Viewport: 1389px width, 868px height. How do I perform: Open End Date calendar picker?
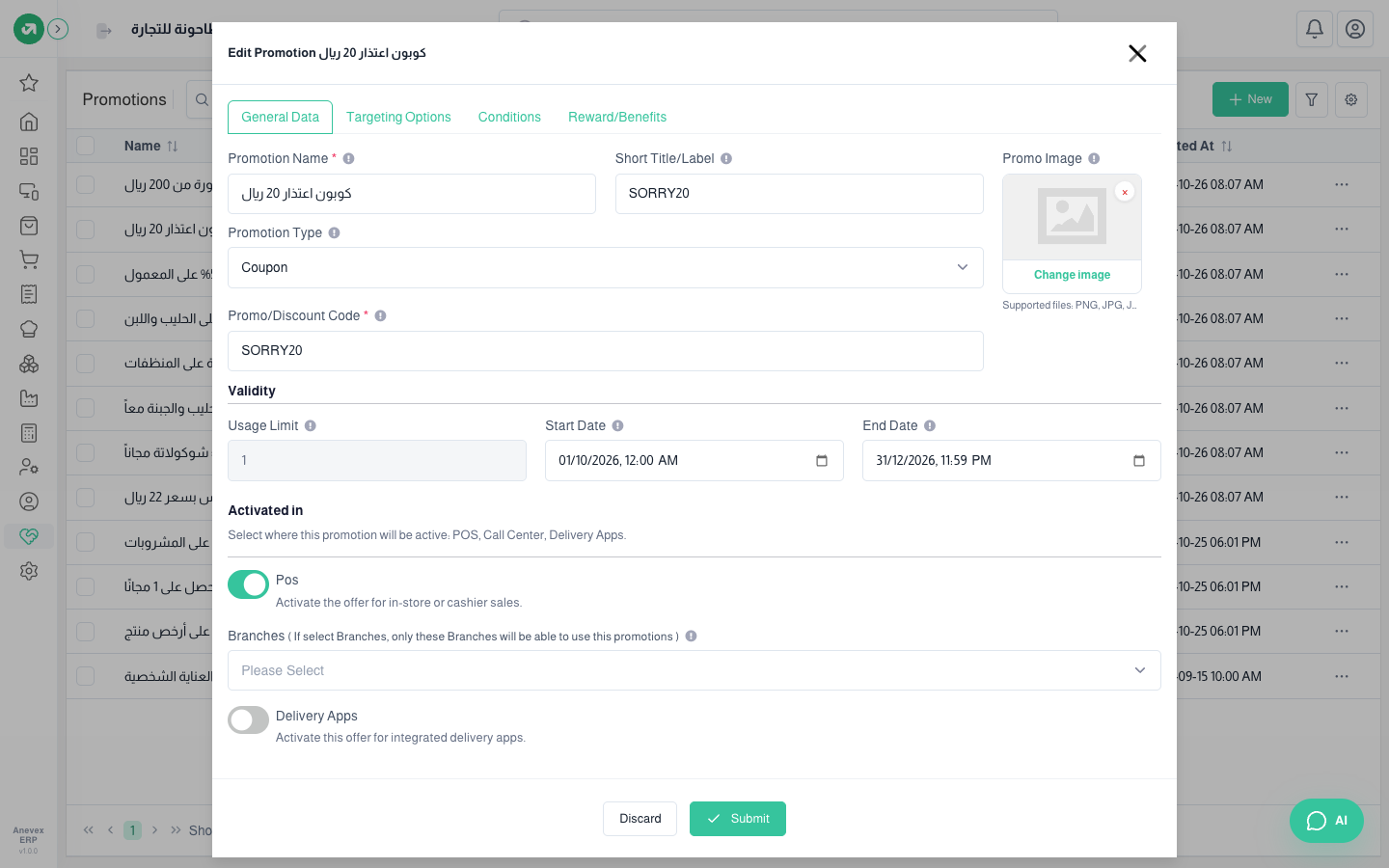[1139, 461]
